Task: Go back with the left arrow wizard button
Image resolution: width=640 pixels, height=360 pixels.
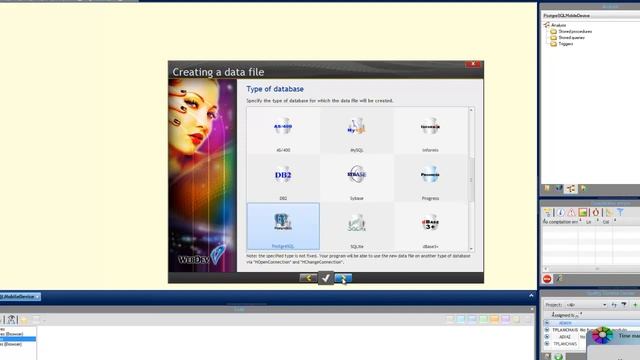Action: point(308,278)
